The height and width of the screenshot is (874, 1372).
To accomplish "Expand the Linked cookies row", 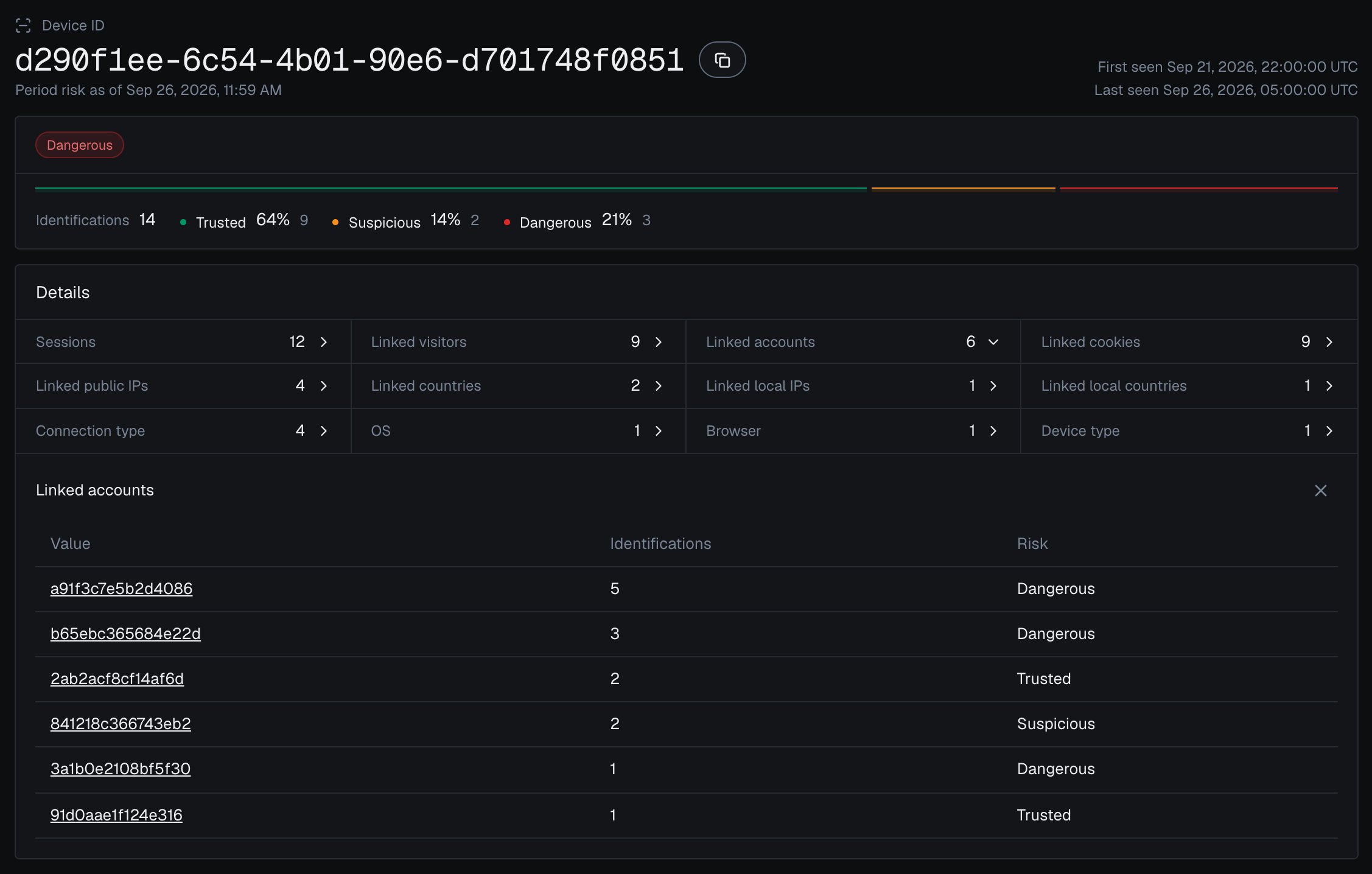I will [x=1189, y=342].
